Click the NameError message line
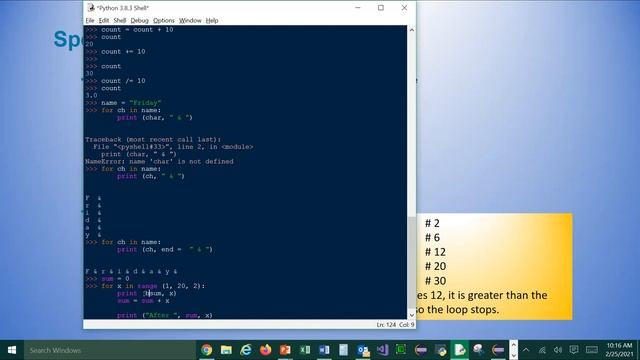640x360 pixels. (159, 162)
